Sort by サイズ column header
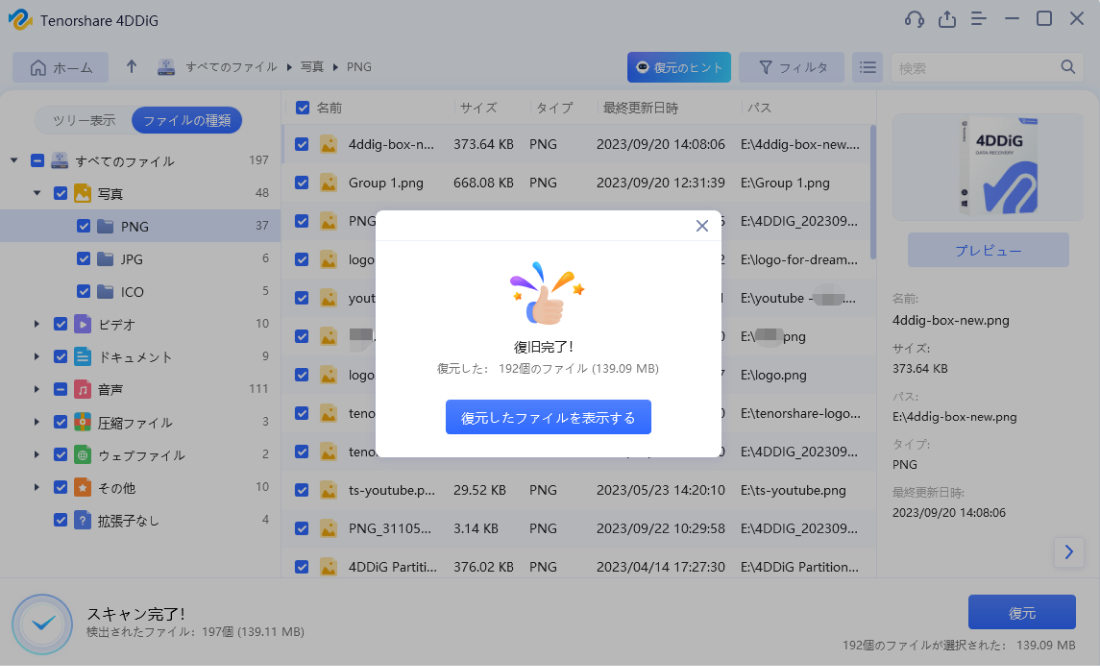 pyautogui.click(x=478, y=107)
